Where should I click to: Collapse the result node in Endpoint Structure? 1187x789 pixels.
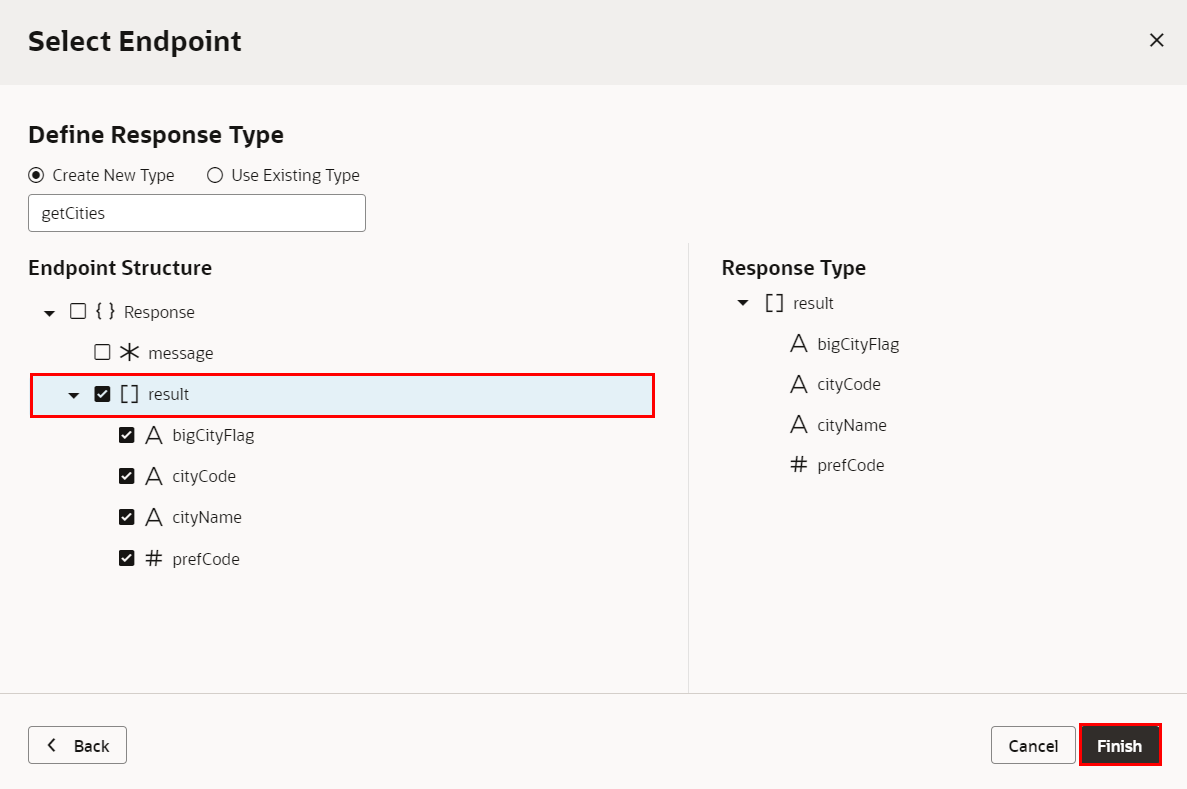click(x=73, y=395)
